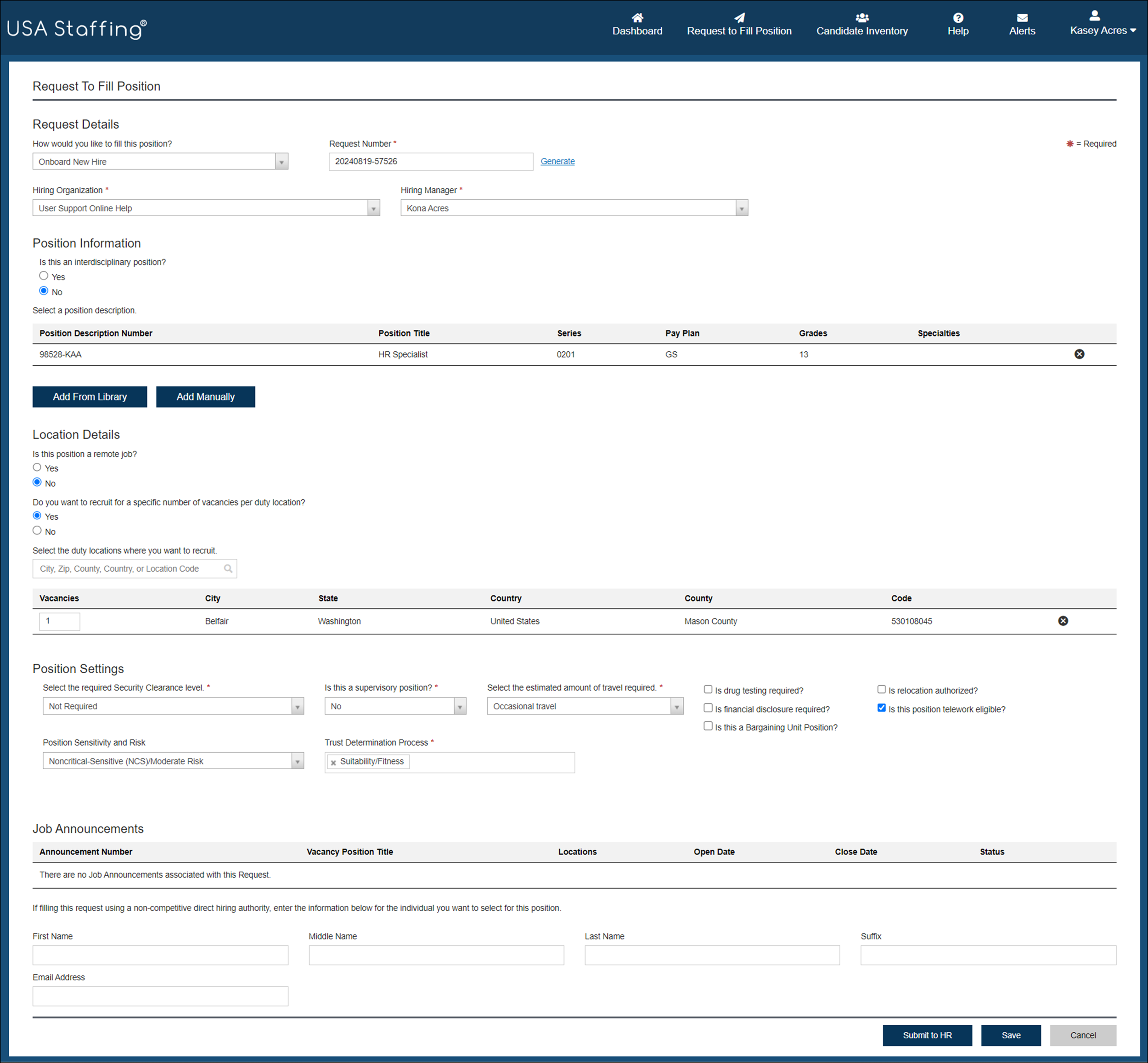Expand the Security Clearance level dropdown
The image size is (1148, 1063).
[x=298, y=706]
